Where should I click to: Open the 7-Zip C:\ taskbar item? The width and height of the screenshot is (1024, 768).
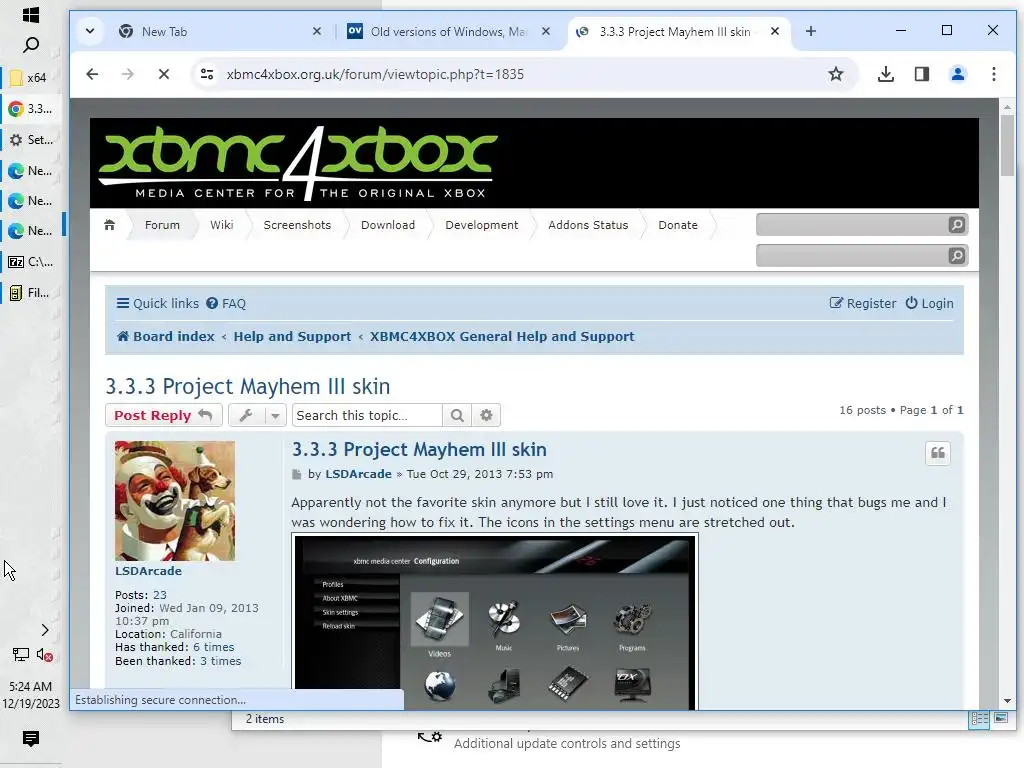[x=31, y=262]
